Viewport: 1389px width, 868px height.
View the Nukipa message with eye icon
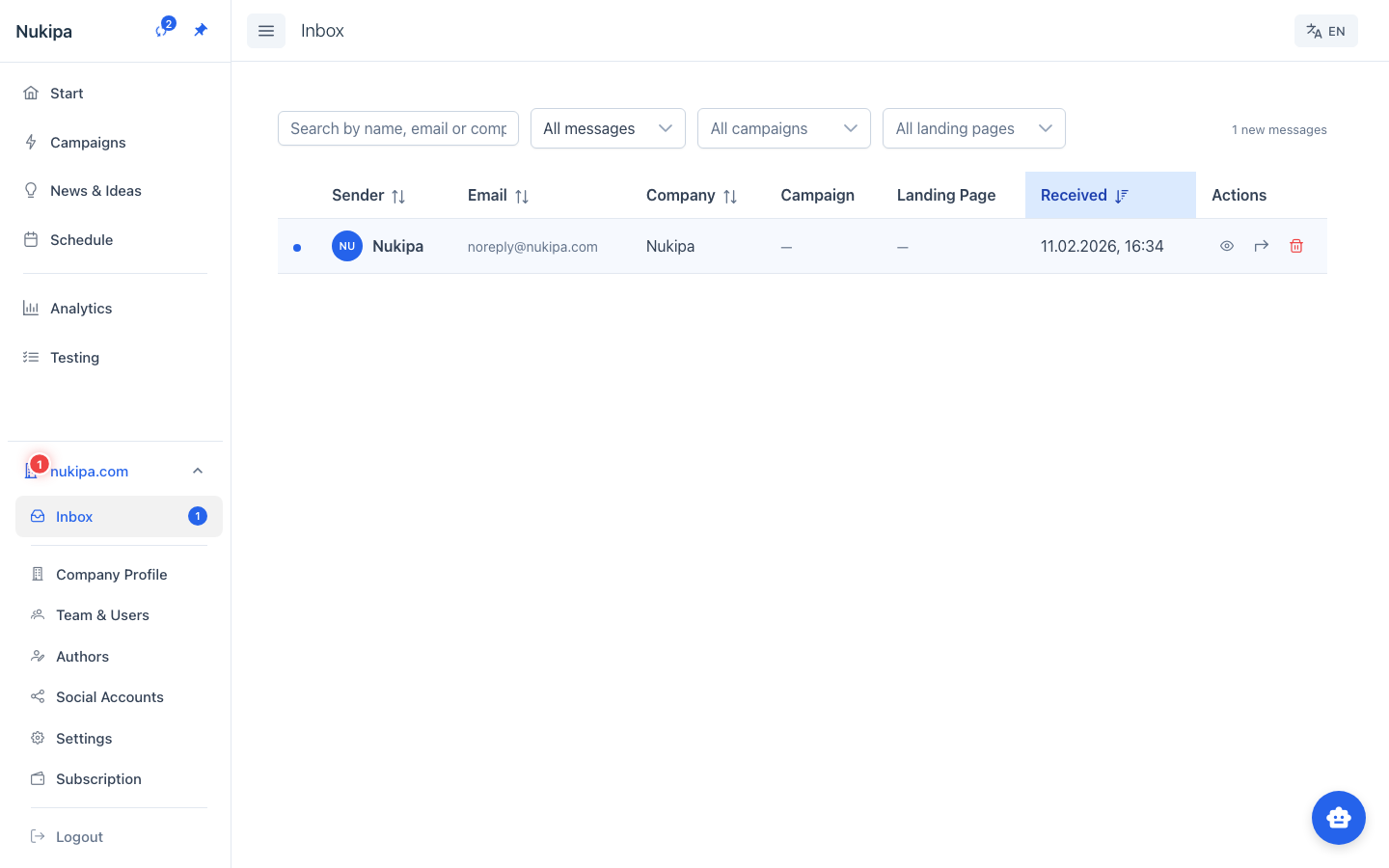[1227, 246]
